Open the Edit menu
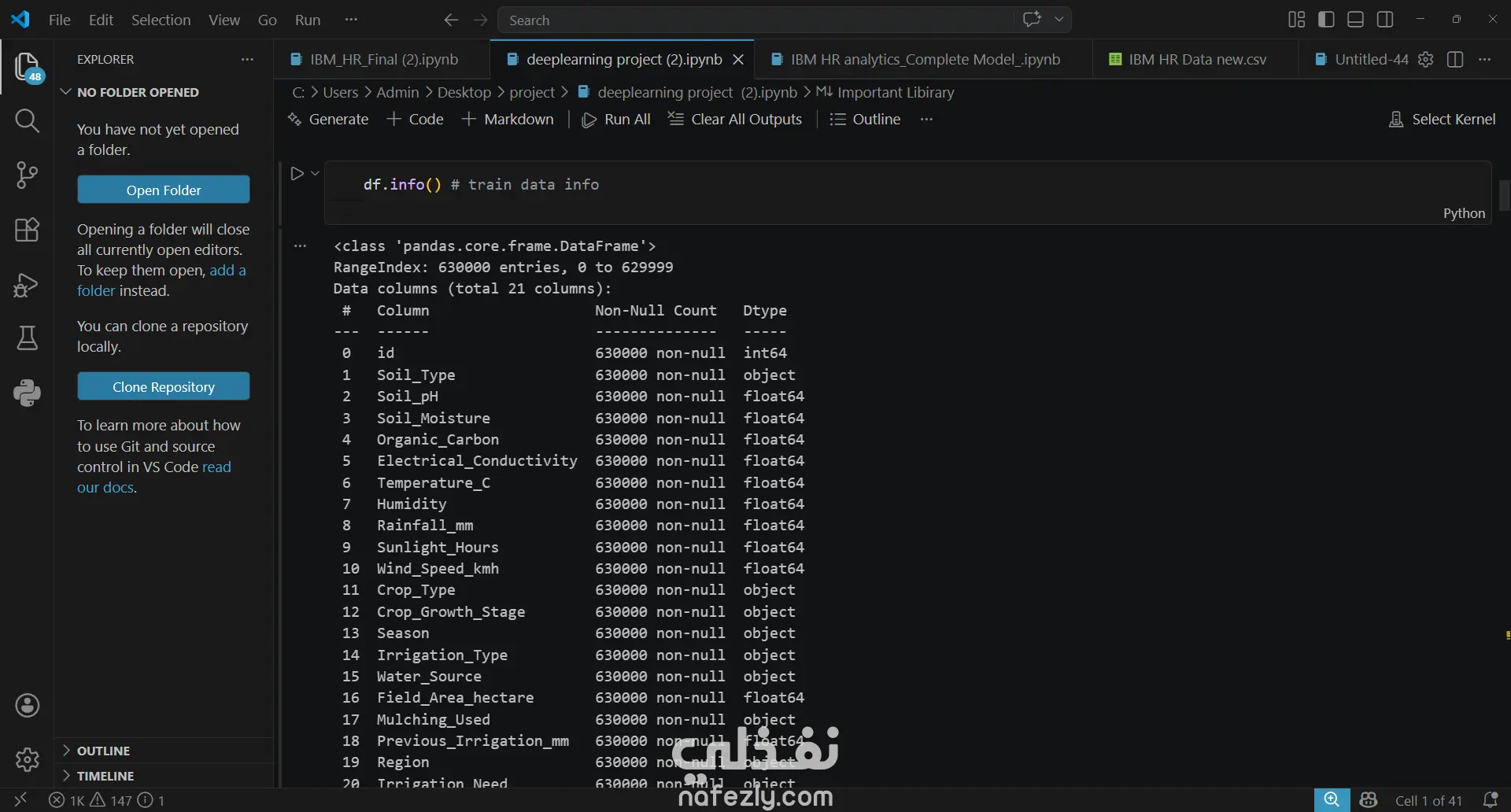The width and height of the screenshot is (1511, 812). click(101, 20)
